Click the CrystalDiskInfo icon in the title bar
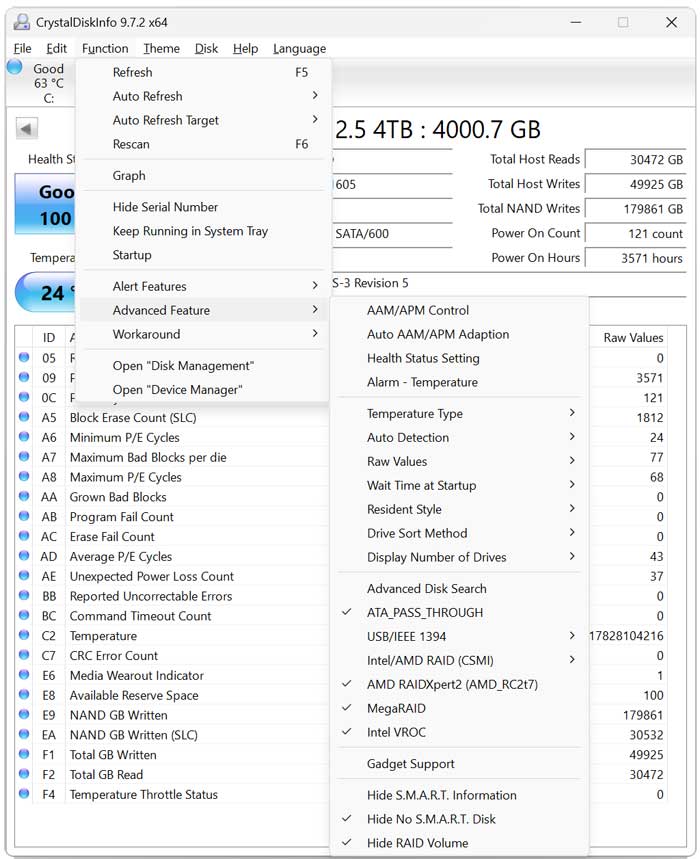This screenshot has height=859, width=700. (22, 21)
